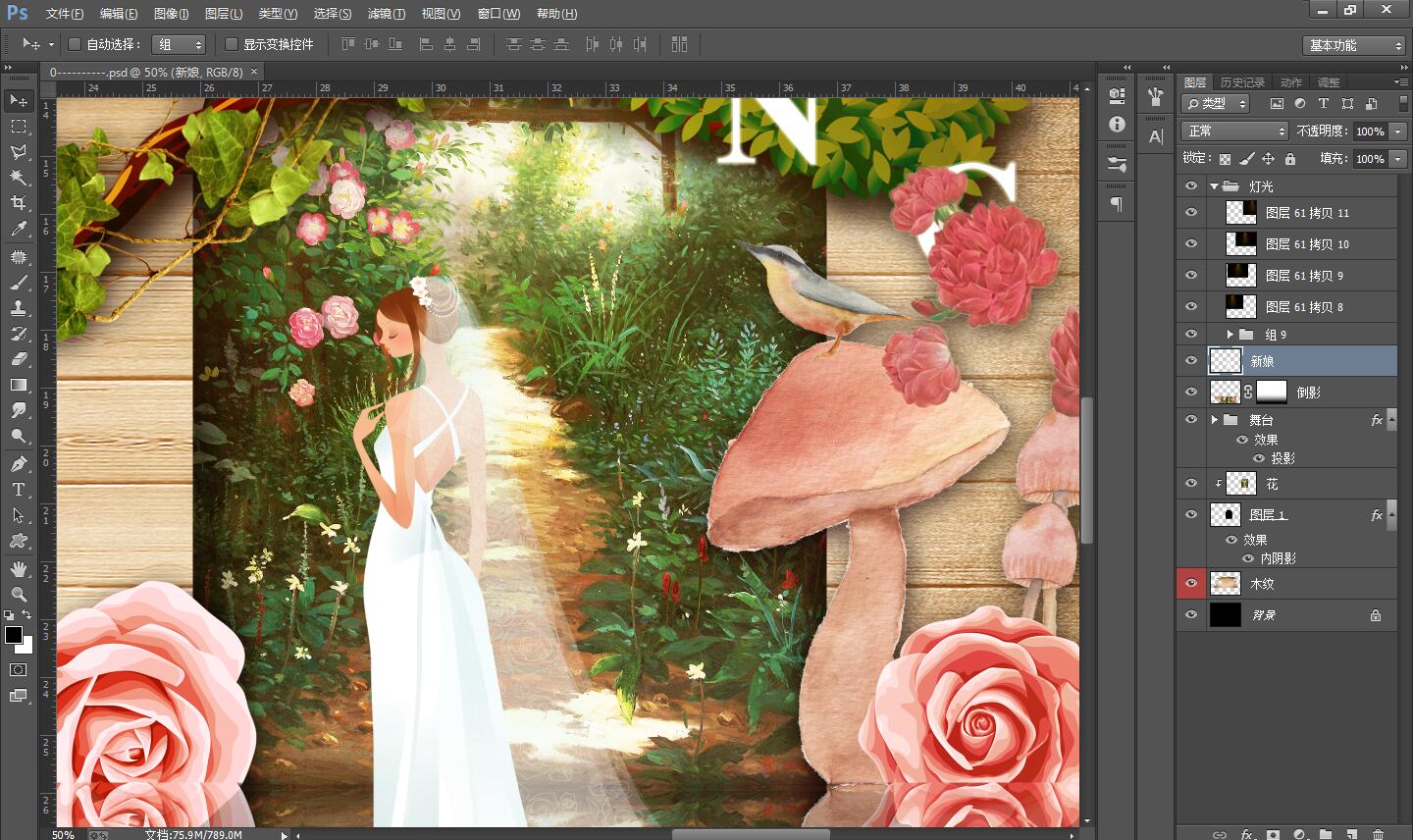Screen dimensions: 1413x840
Task: Select the 花 layer thumbnail
Action: point(1241,484)
